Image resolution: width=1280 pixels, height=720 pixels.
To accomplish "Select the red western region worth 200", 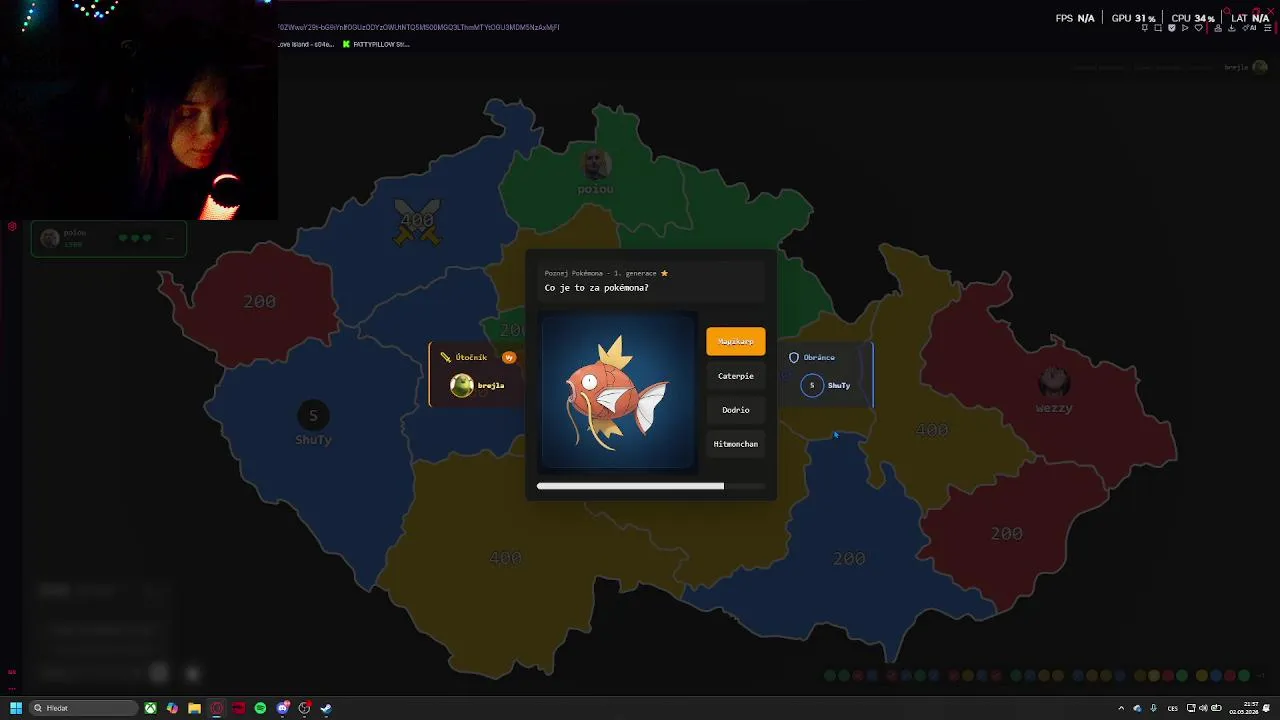I will pos(259,302).
